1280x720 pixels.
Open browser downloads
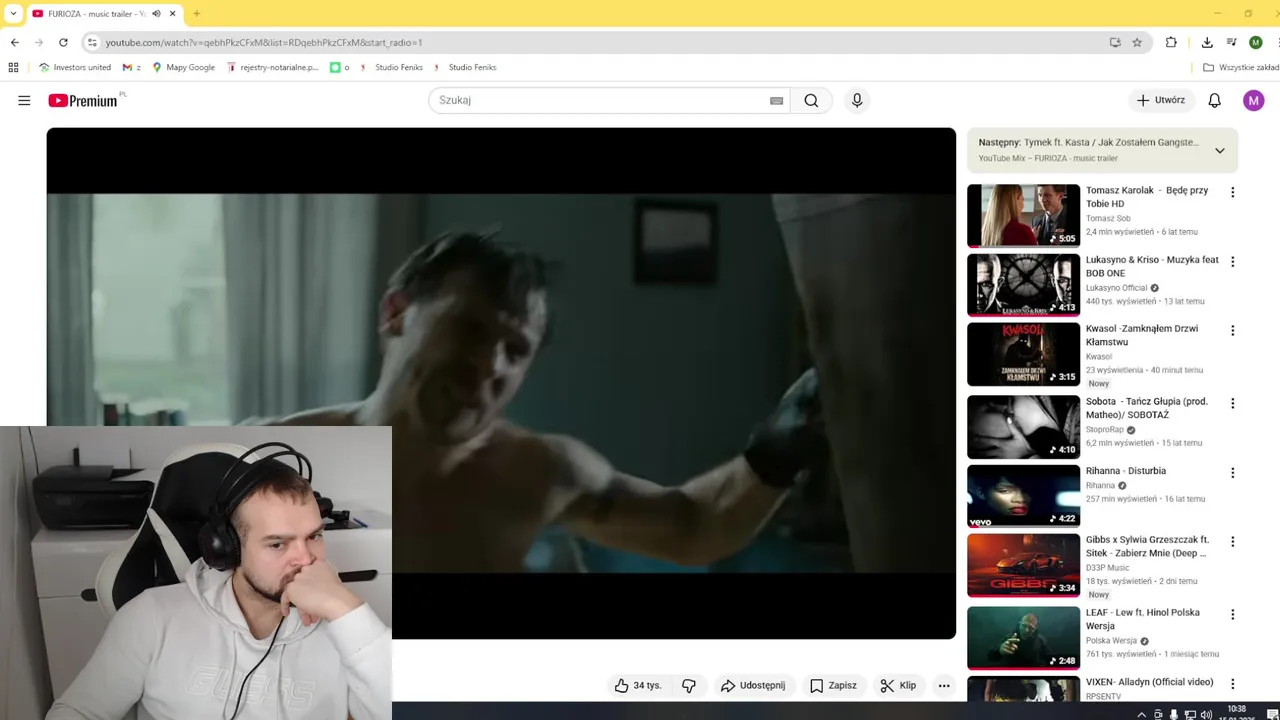(1207, 42)
